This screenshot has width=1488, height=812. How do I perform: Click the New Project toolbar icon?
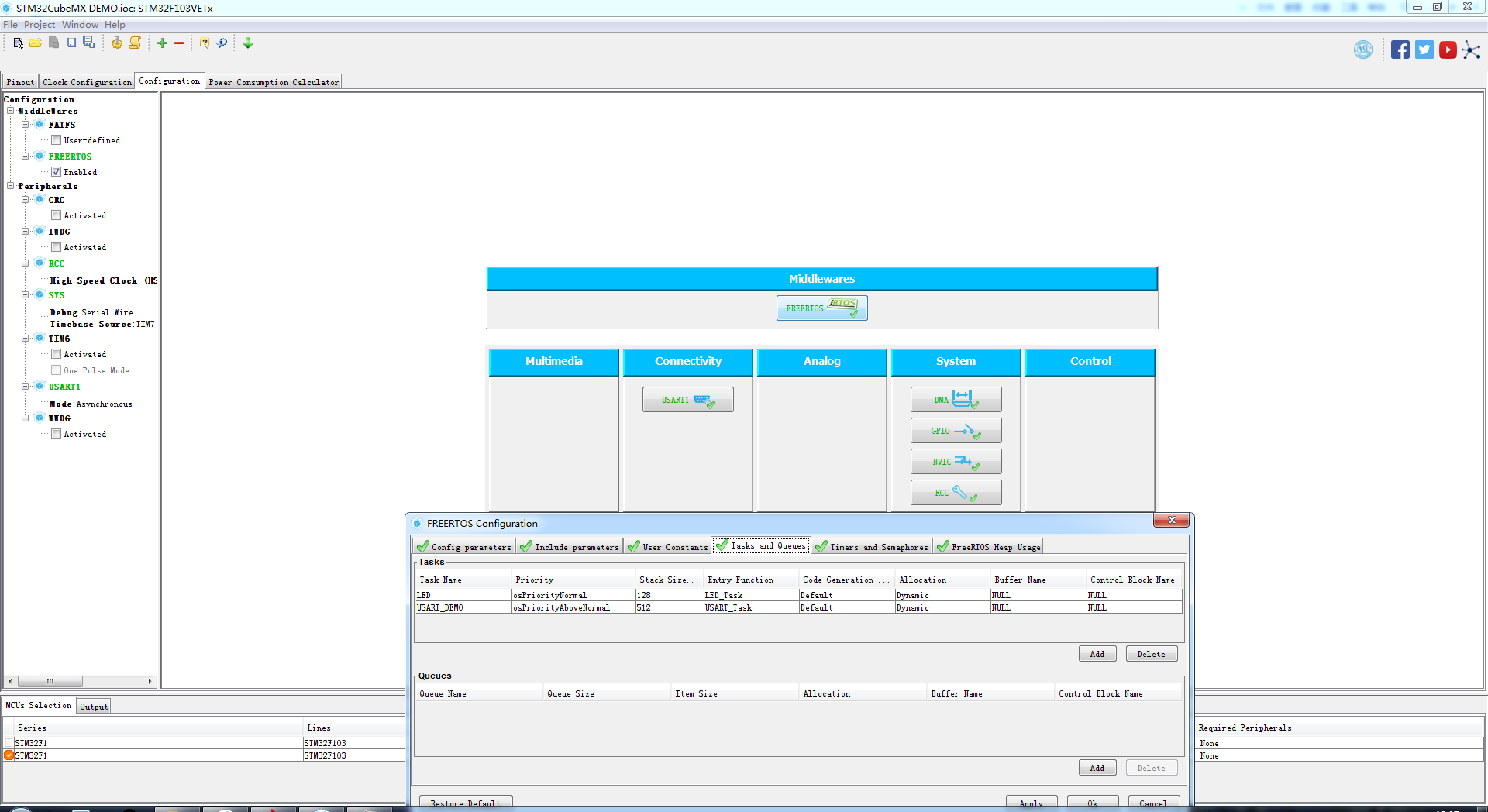tap(18, 43)
